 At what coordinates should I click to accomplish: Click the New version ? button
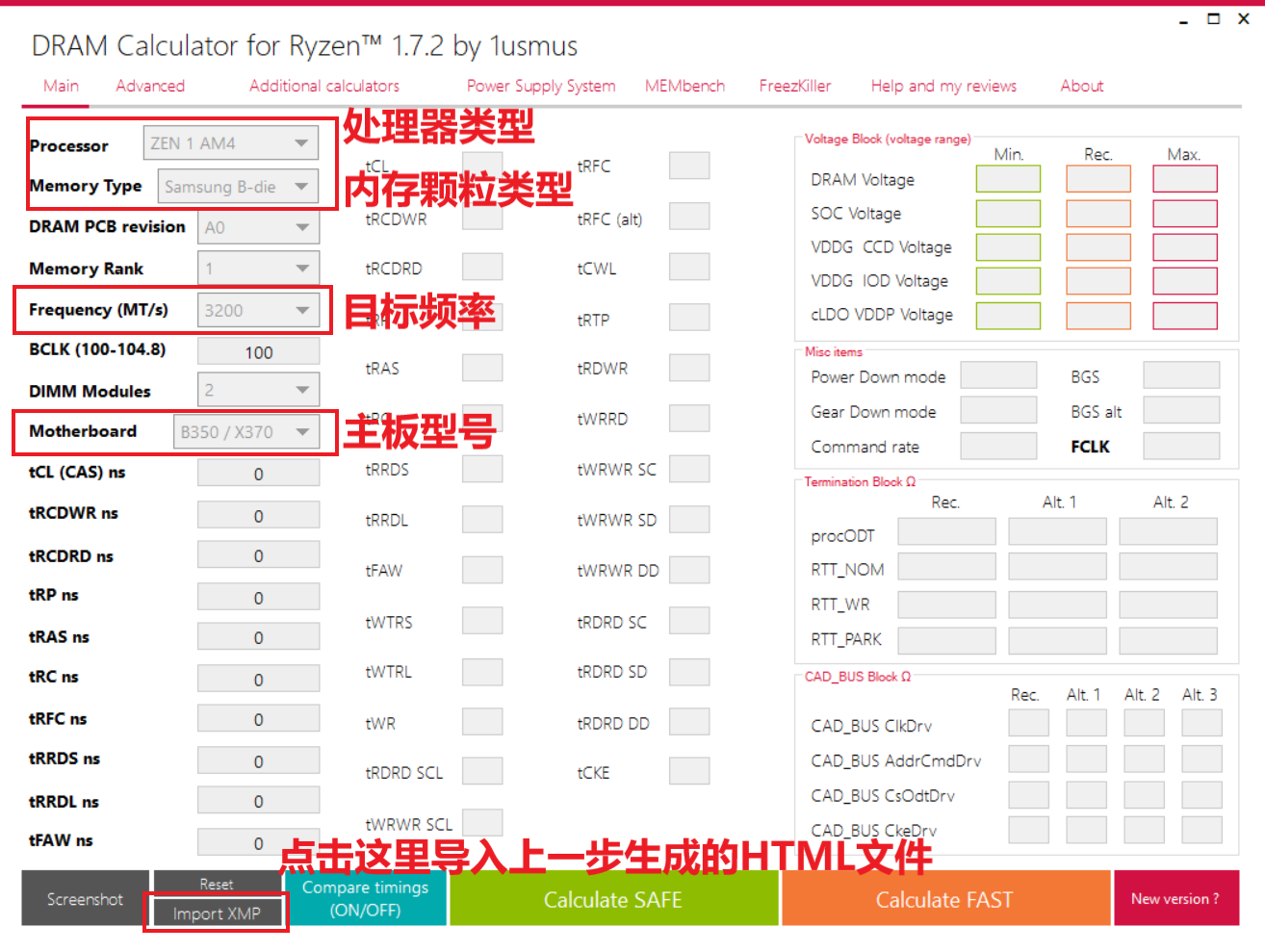point(1175,899)
